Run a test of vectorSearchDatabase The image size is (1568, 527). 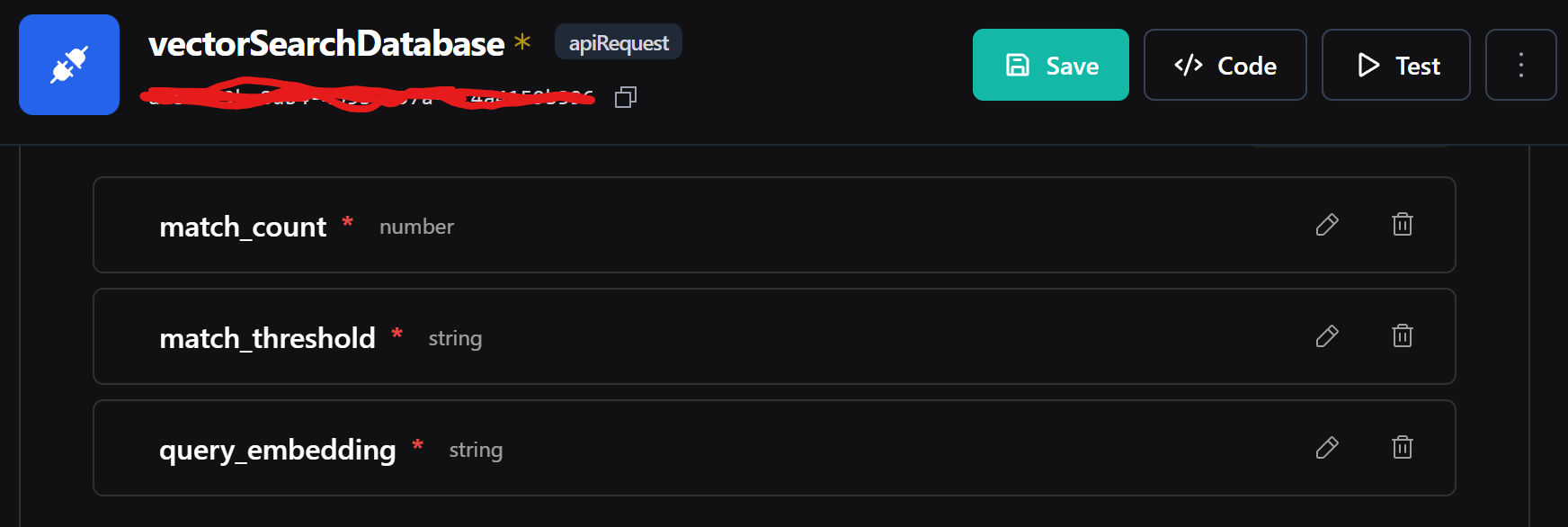tap(1395, 65)
